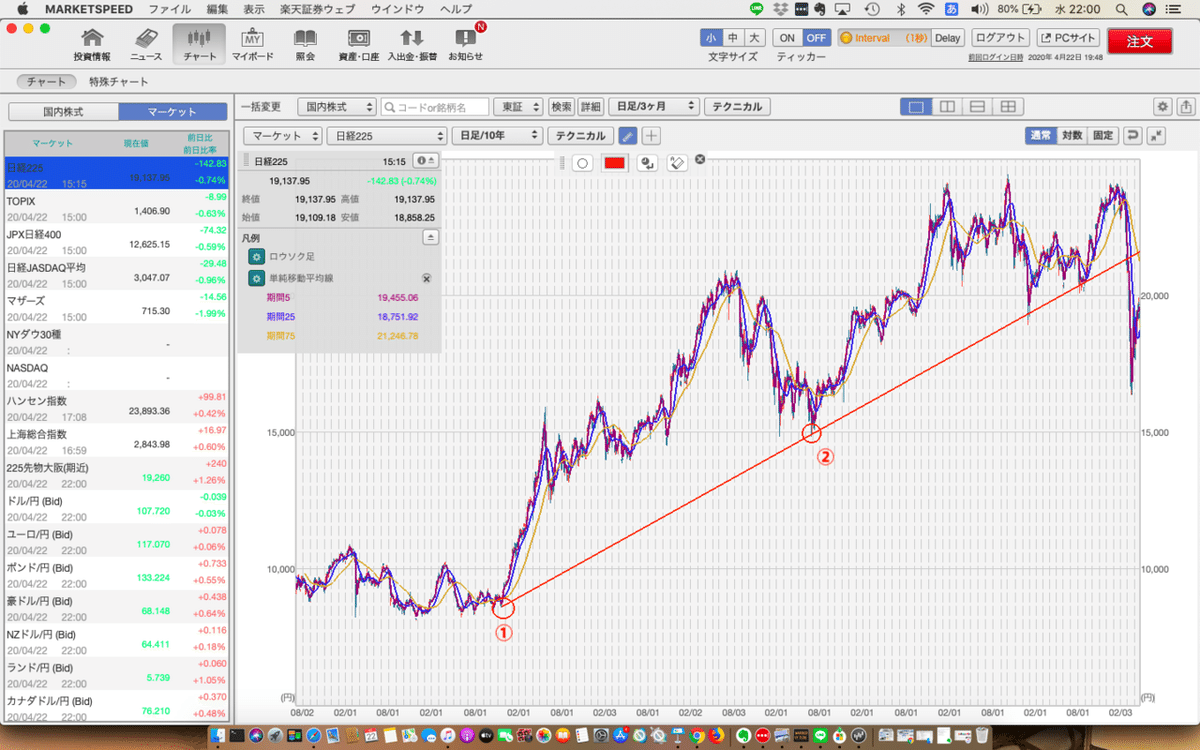This screenshot has width=1200, height=750.
Task: Open the 日足/10年 period dropdown
Action: tap(497, 135)
